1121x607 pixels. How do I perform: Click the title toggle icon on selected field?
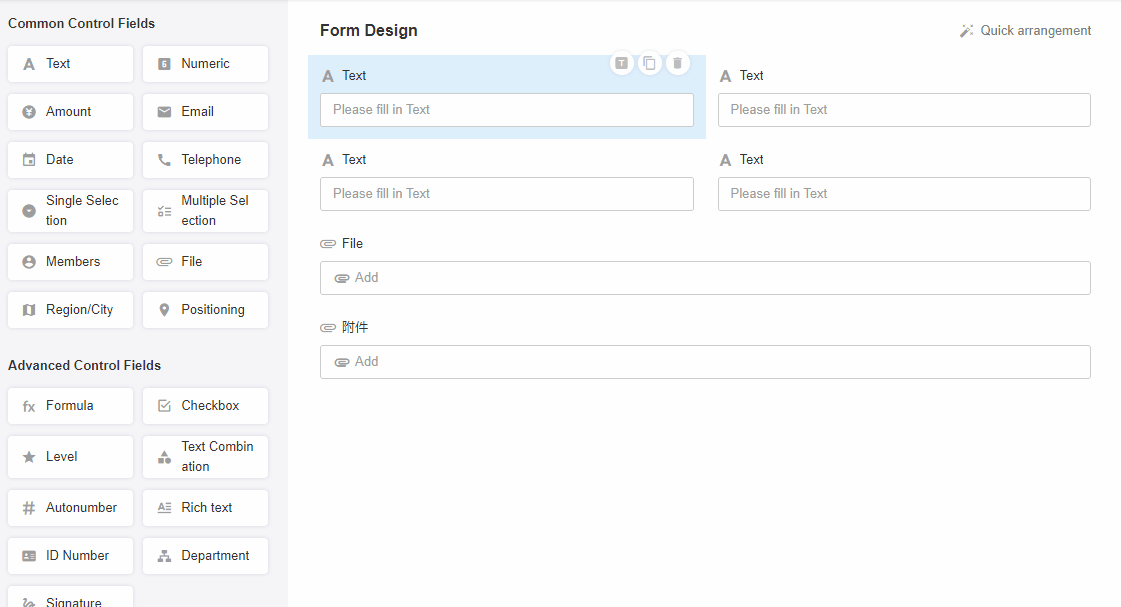click(x=621, y=63)
